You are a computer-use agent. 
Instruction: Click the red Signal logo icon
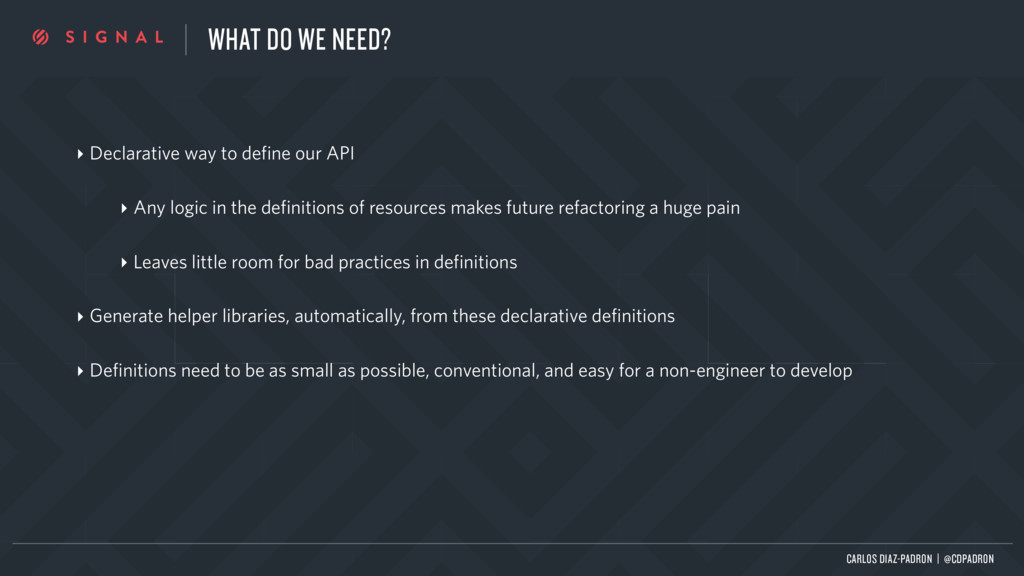[40, 38]
